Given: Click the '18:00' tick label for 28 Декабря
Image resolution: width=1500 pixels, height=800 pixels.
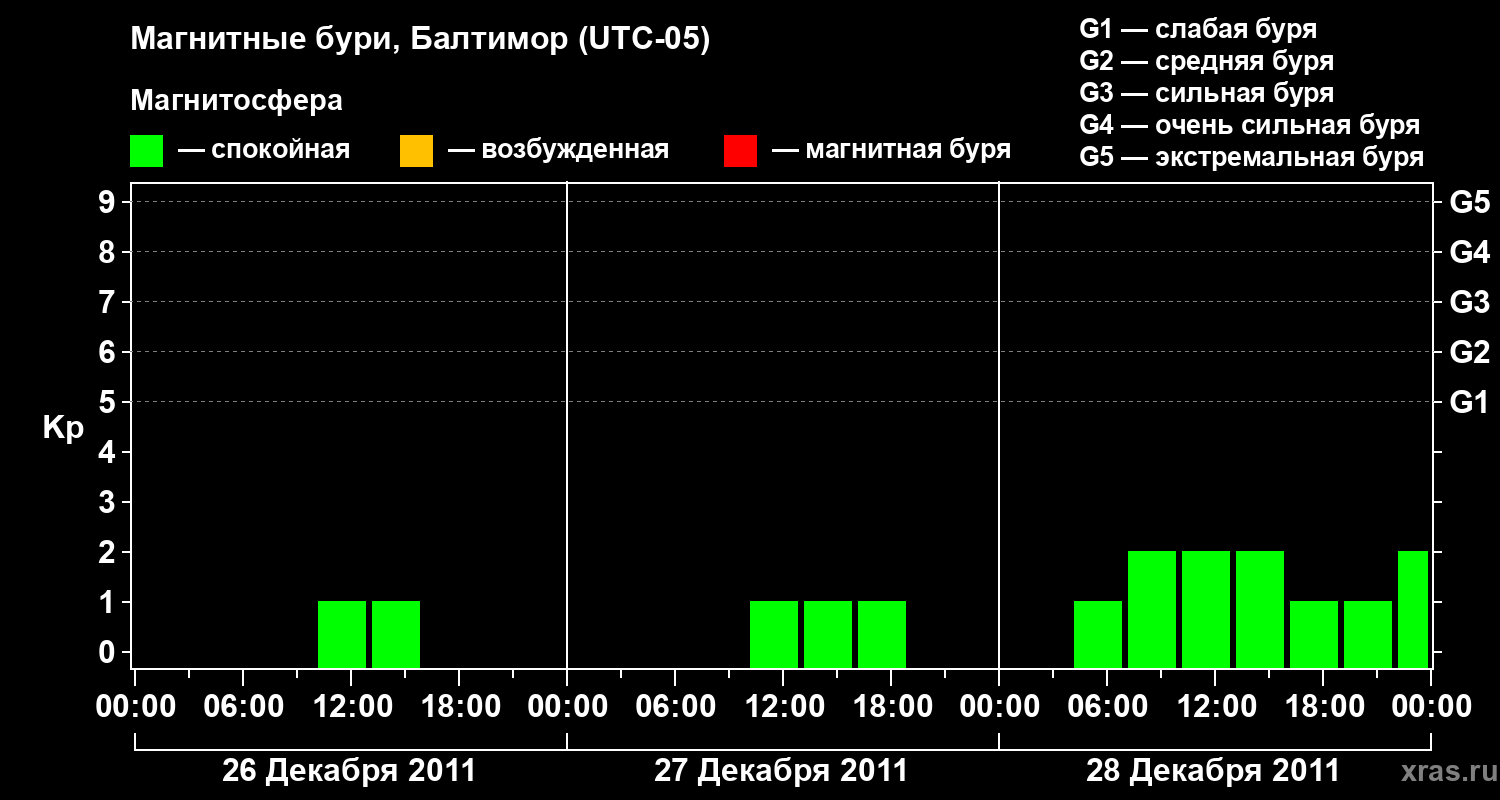Looking at the screenshot, I should pyautogui.click(x=1323, y=707).
